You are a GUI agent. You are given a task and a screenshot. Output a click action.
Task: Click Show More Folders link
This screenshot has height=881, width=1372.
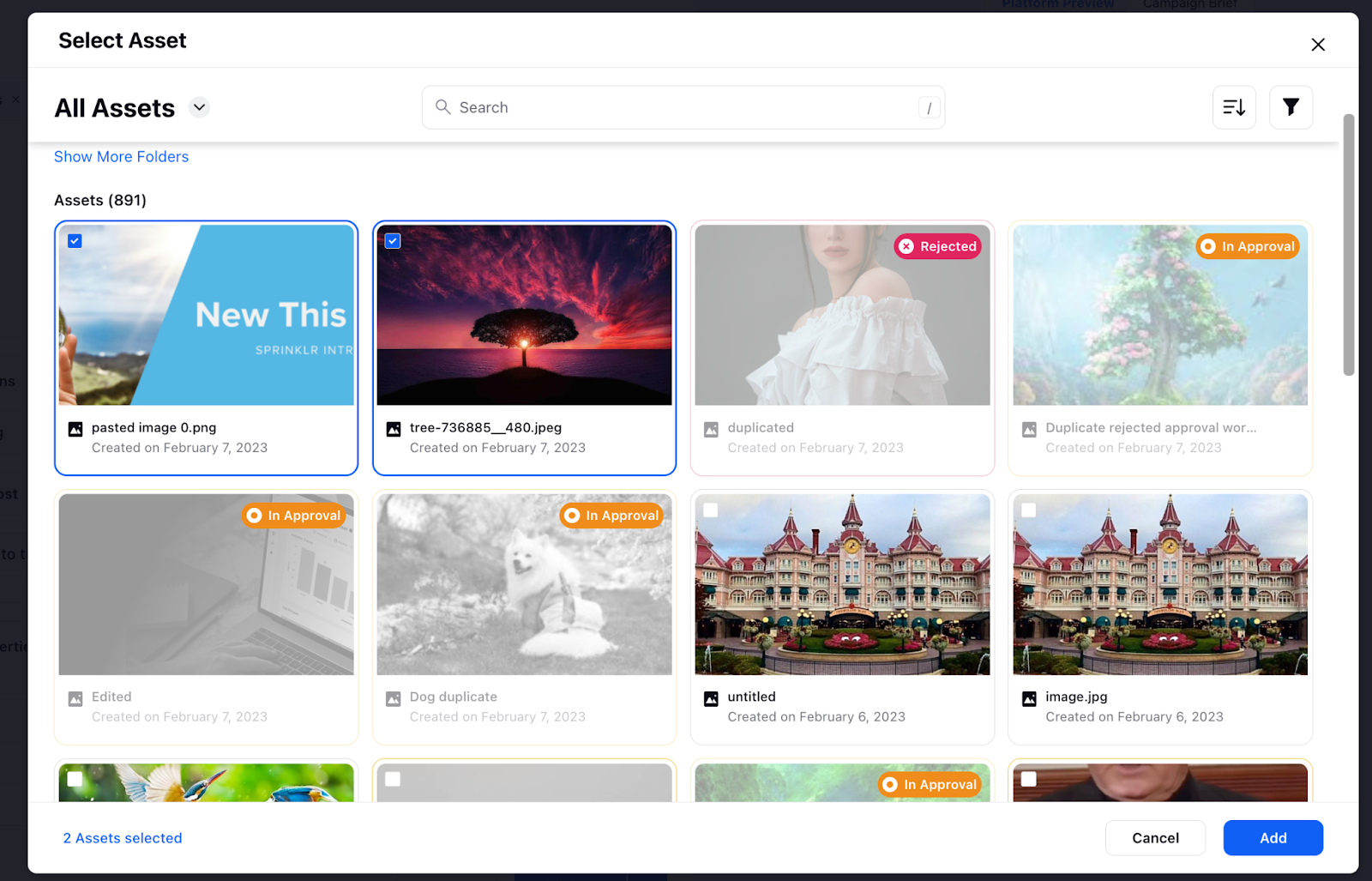(121, 157)
